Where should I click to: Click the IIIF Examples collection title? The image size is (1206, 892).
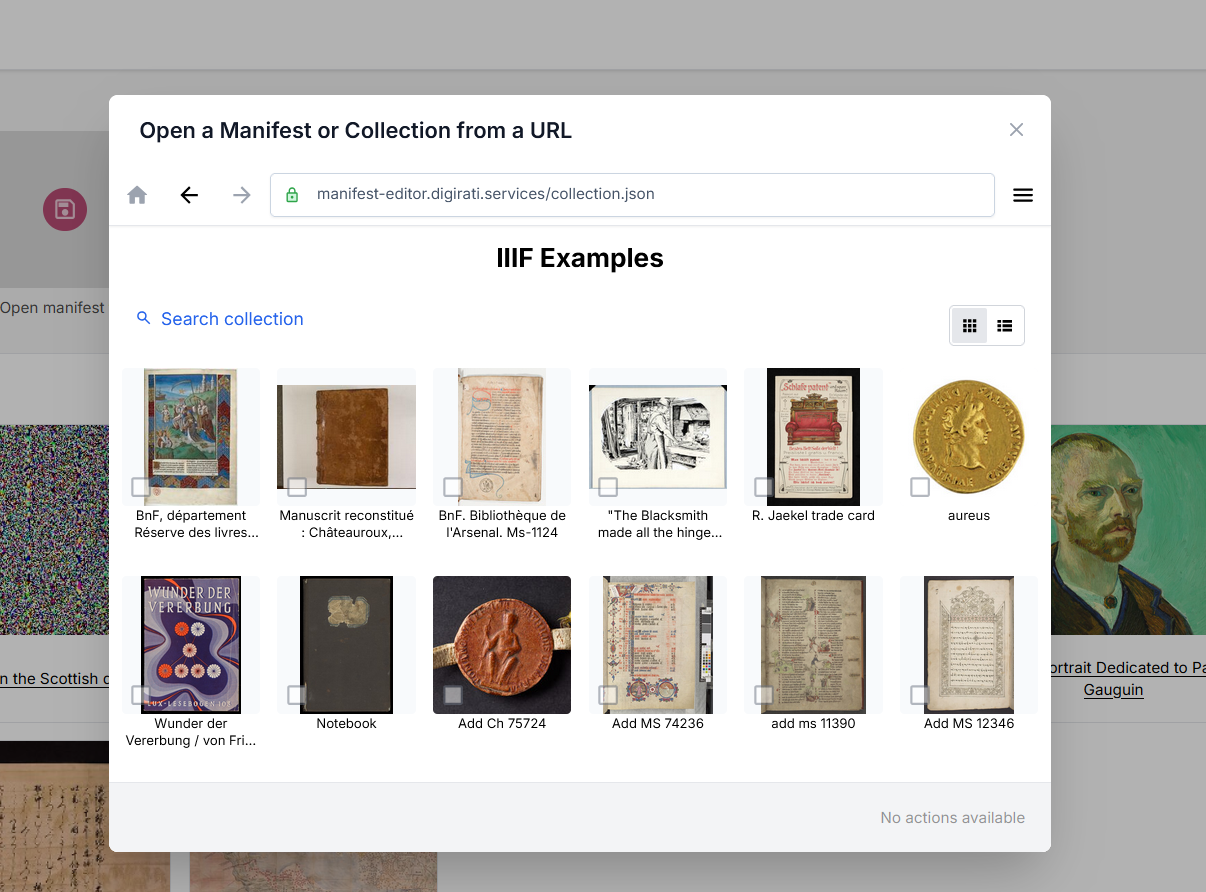point(580,257)
